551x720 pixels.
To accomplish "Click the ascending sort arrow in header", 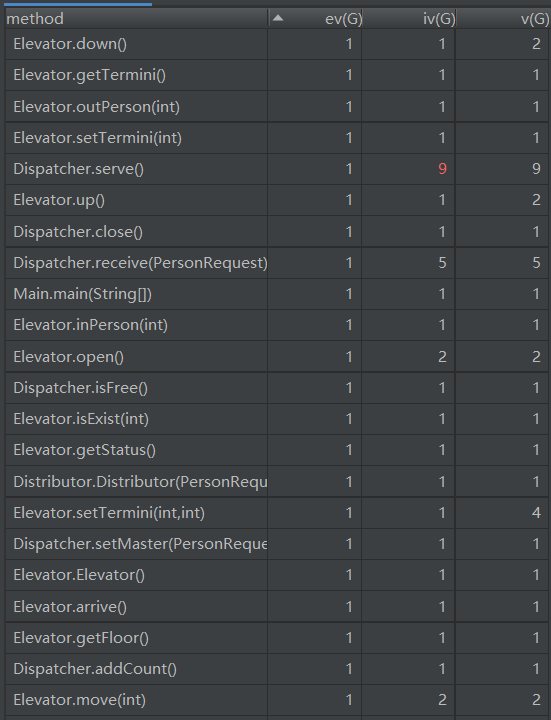I will pos(278,18).
